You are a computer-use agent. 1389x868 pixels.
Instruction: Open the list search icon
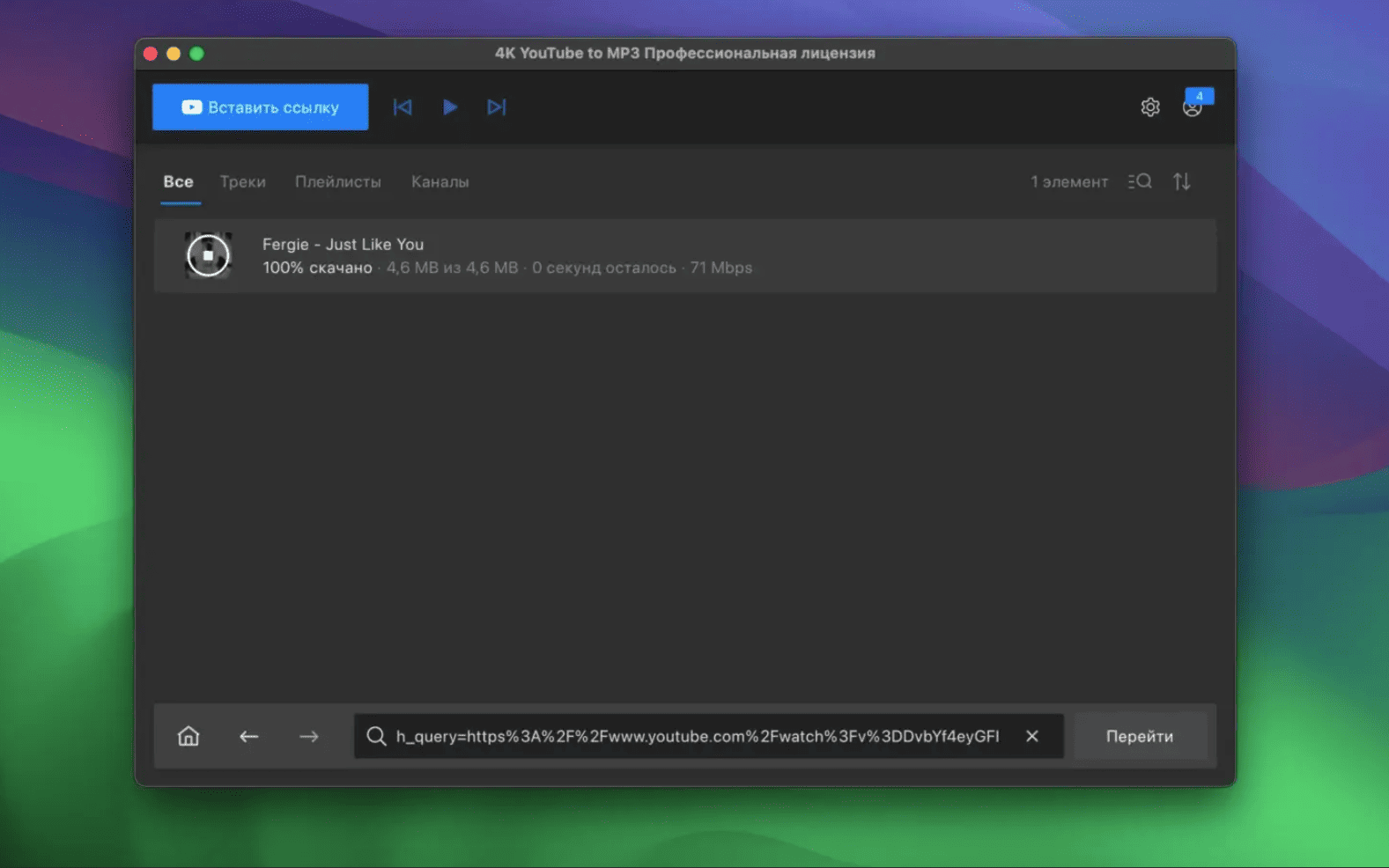tap(1140, 181)
